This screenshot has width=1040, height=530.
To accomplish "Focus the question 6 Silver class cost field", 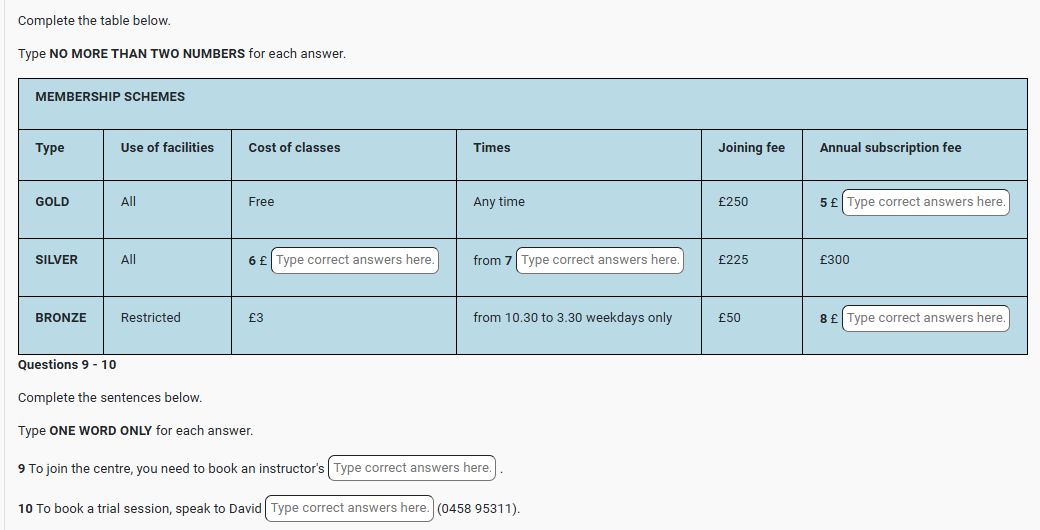I will pos(354,260).
